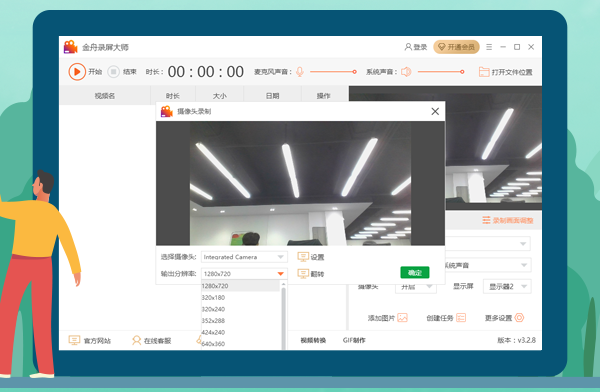Click the 开通会员 membership button

(x=456, y=47)
